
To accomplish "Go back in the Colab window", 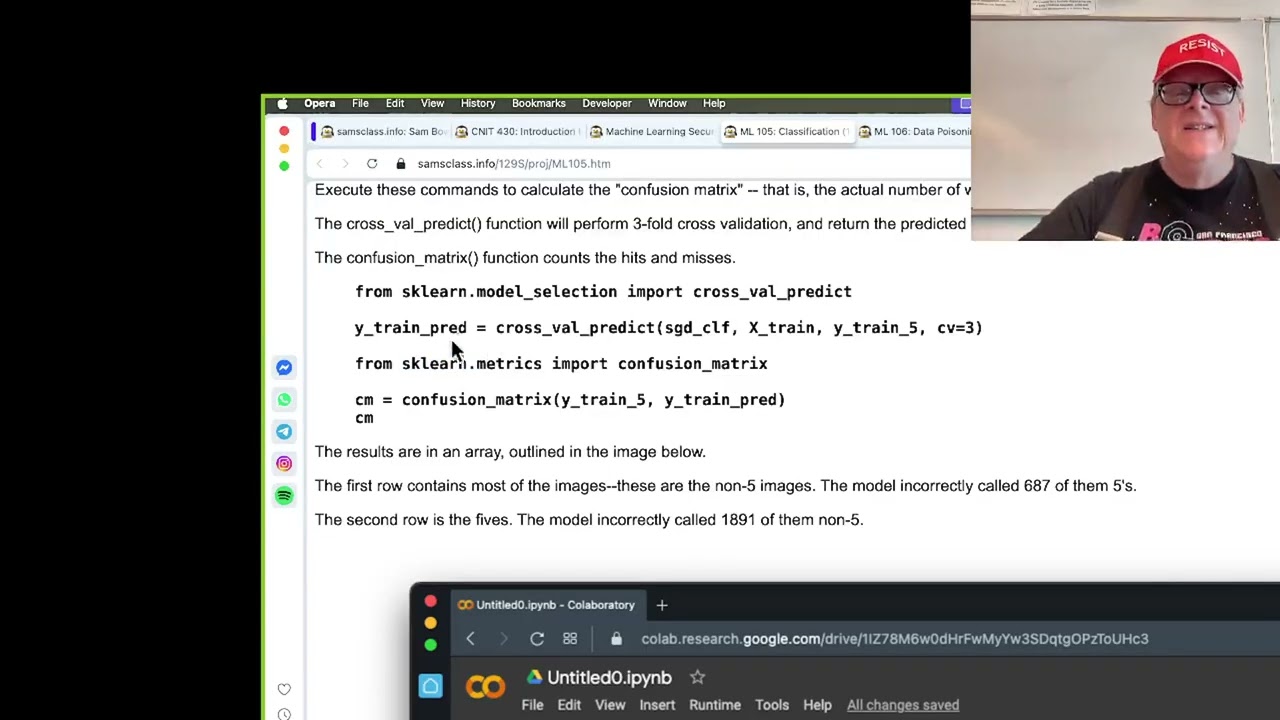I will click(470, 639).
